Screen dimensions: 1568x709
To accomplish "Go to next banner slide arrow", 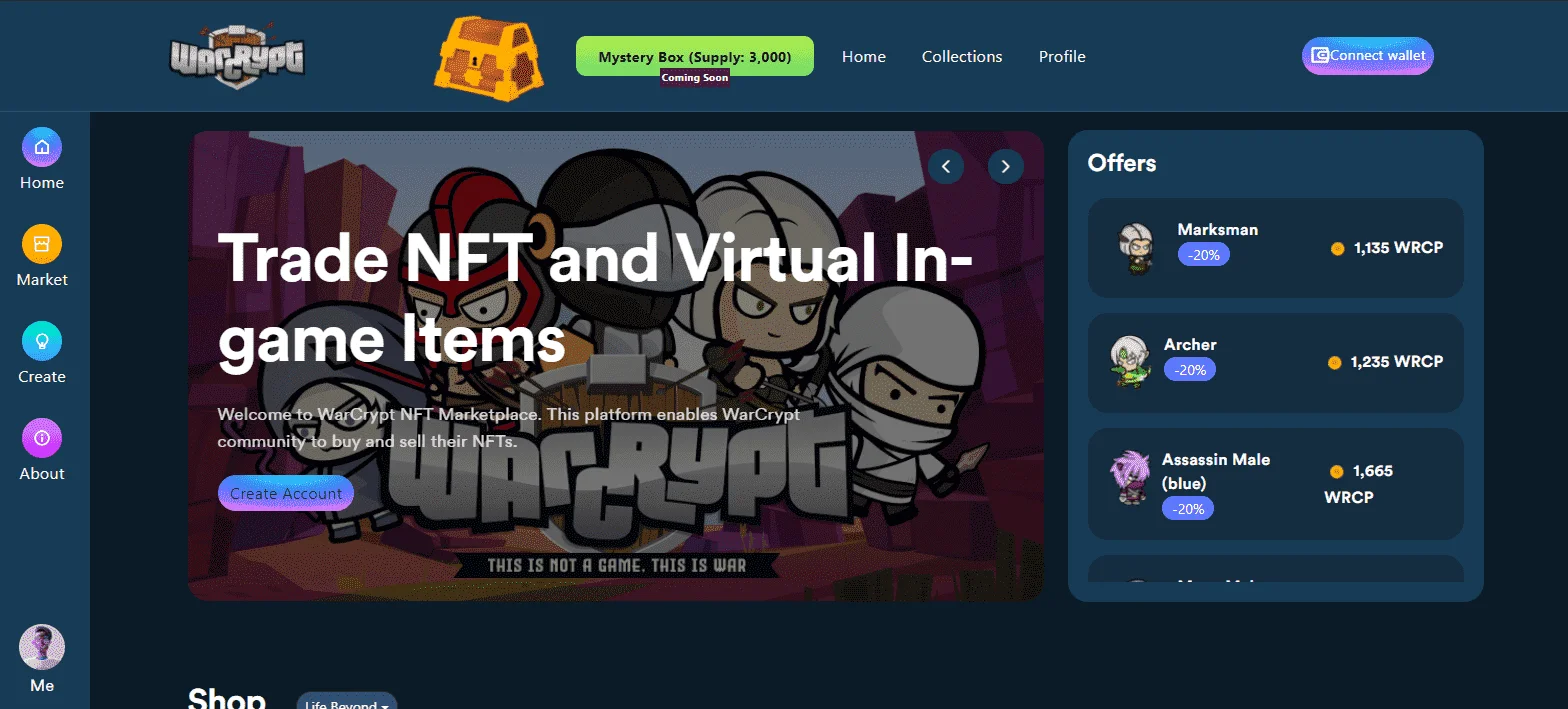I will pyautogui.click(x=1006, y=166).
